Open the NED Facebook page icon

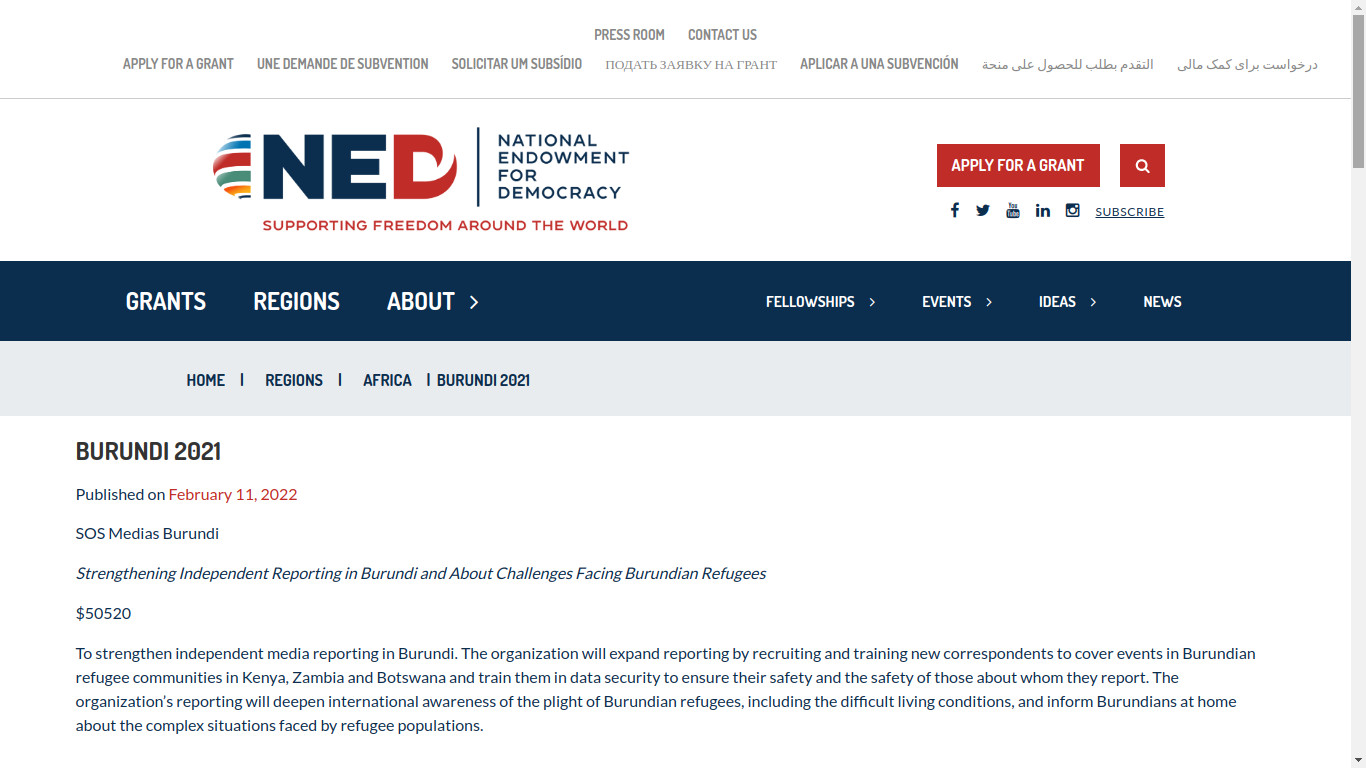click(955, 210)
